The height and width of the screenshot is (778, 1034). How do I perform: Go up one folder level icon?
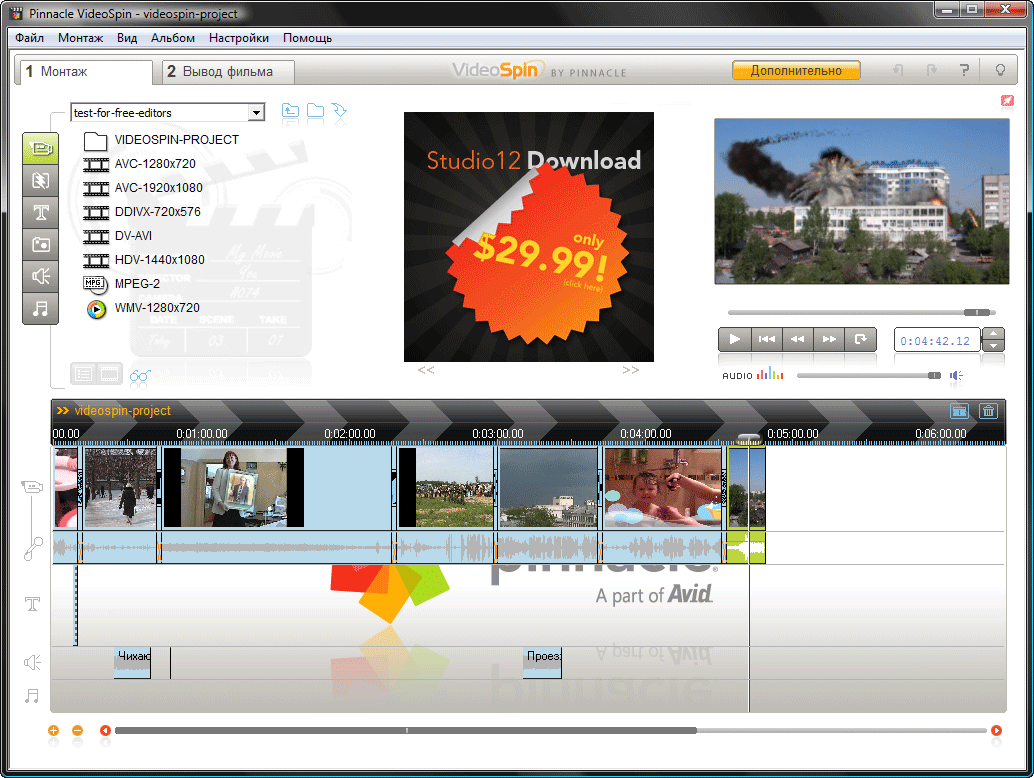click(x=290, y=110)
